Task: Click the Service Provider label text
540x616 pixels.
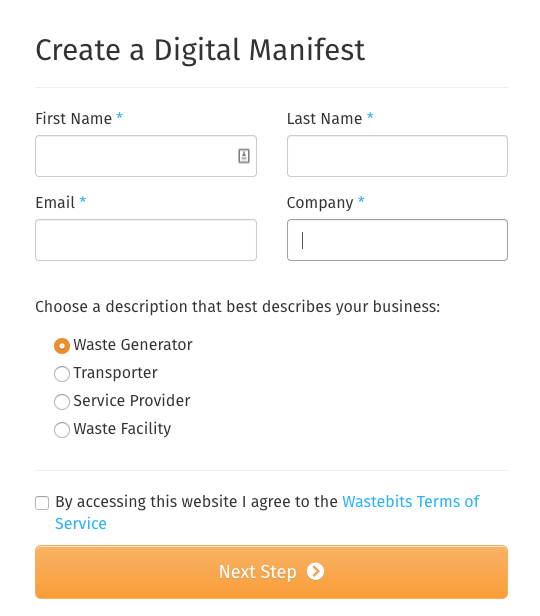Action: click(x=132, y=401)
